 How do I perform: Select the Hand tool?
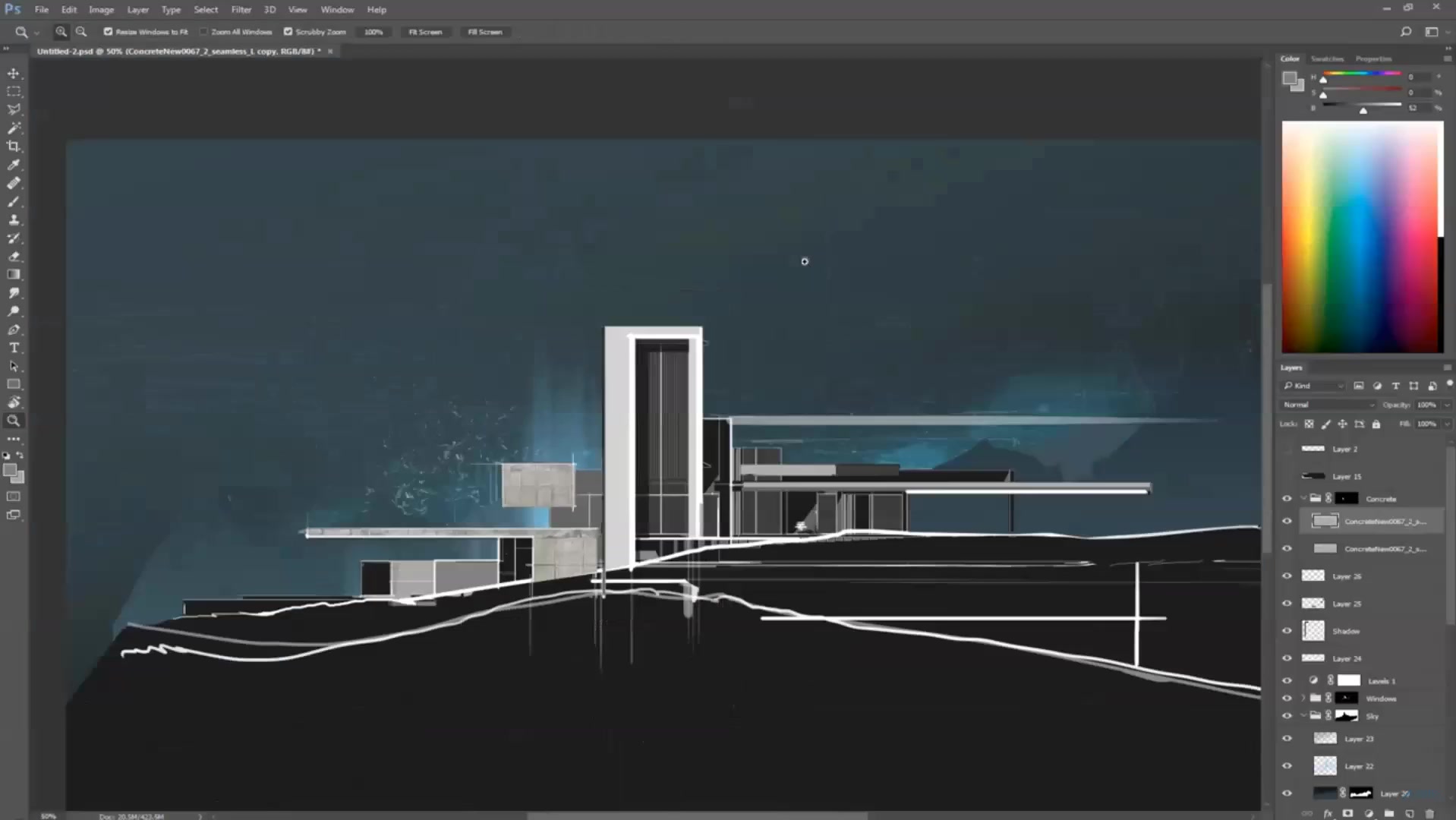point(14,402)
